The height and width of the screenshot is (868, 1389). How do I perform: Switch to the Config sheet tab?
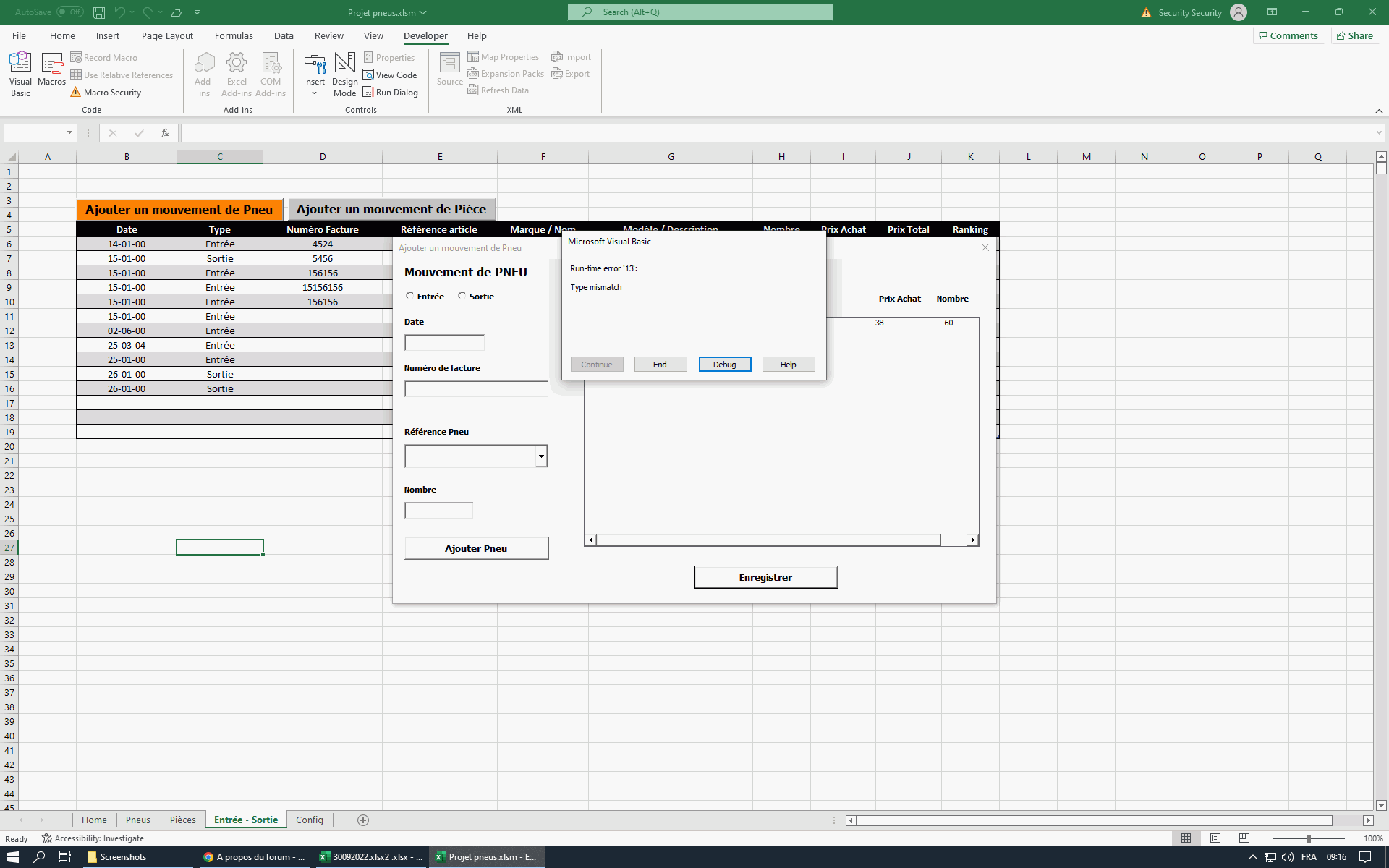coord(309,820)
